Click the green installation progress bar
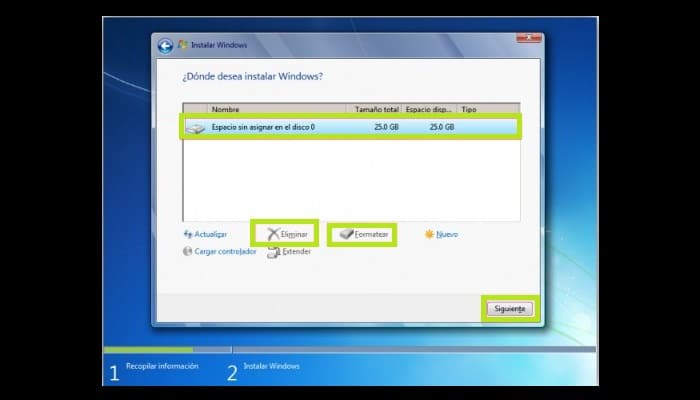Image resolution: width=700 pixels, height=400 pixels. point(148,350)
